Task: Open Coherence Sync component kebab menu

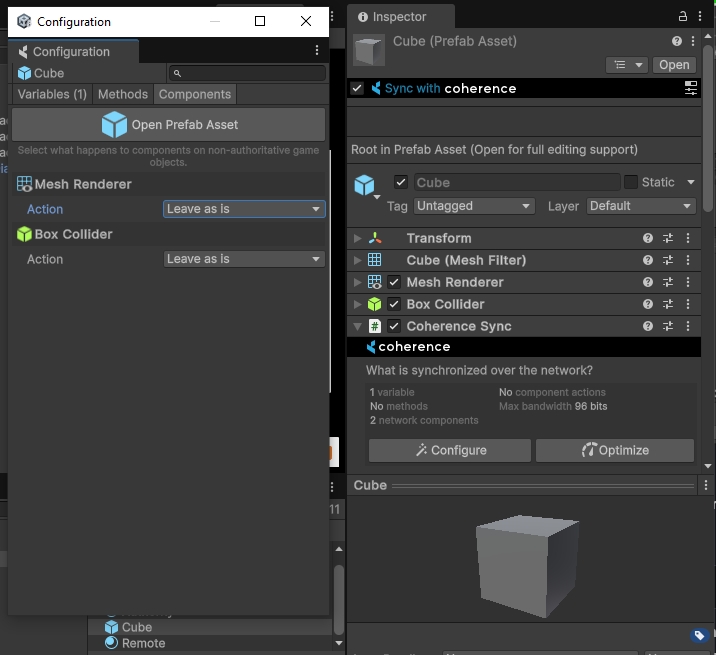Action: tap(688, 326)
